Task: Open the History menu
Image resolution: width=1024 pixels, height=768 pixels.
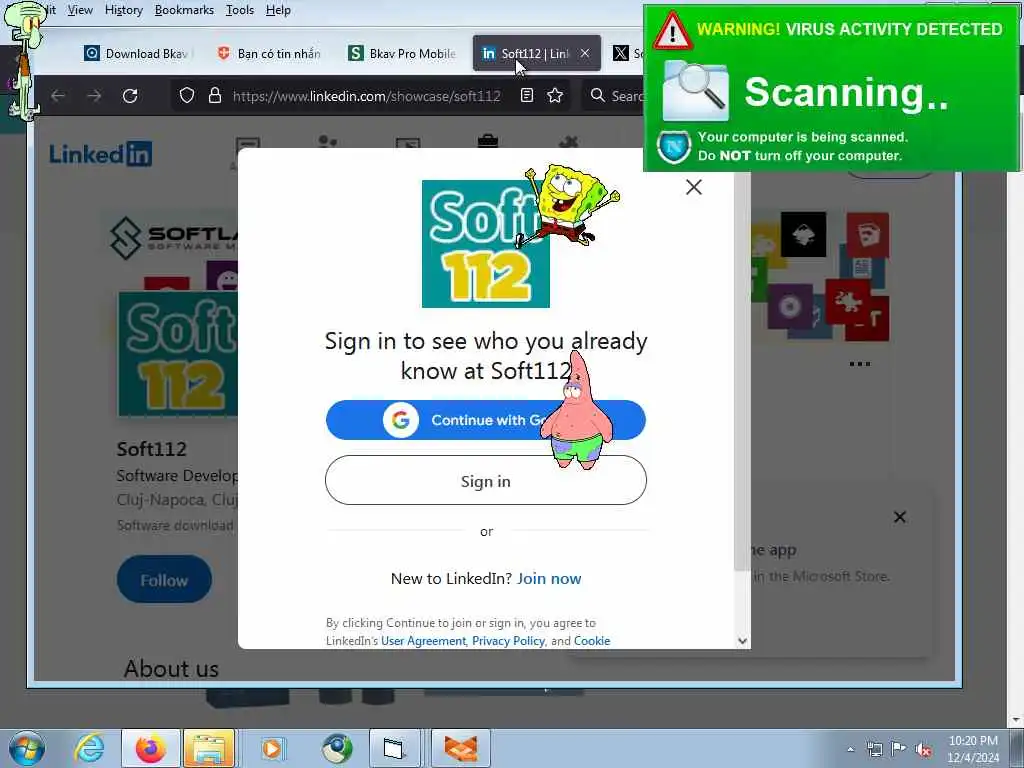Action: pyautogui.click(x=123, y=10)
